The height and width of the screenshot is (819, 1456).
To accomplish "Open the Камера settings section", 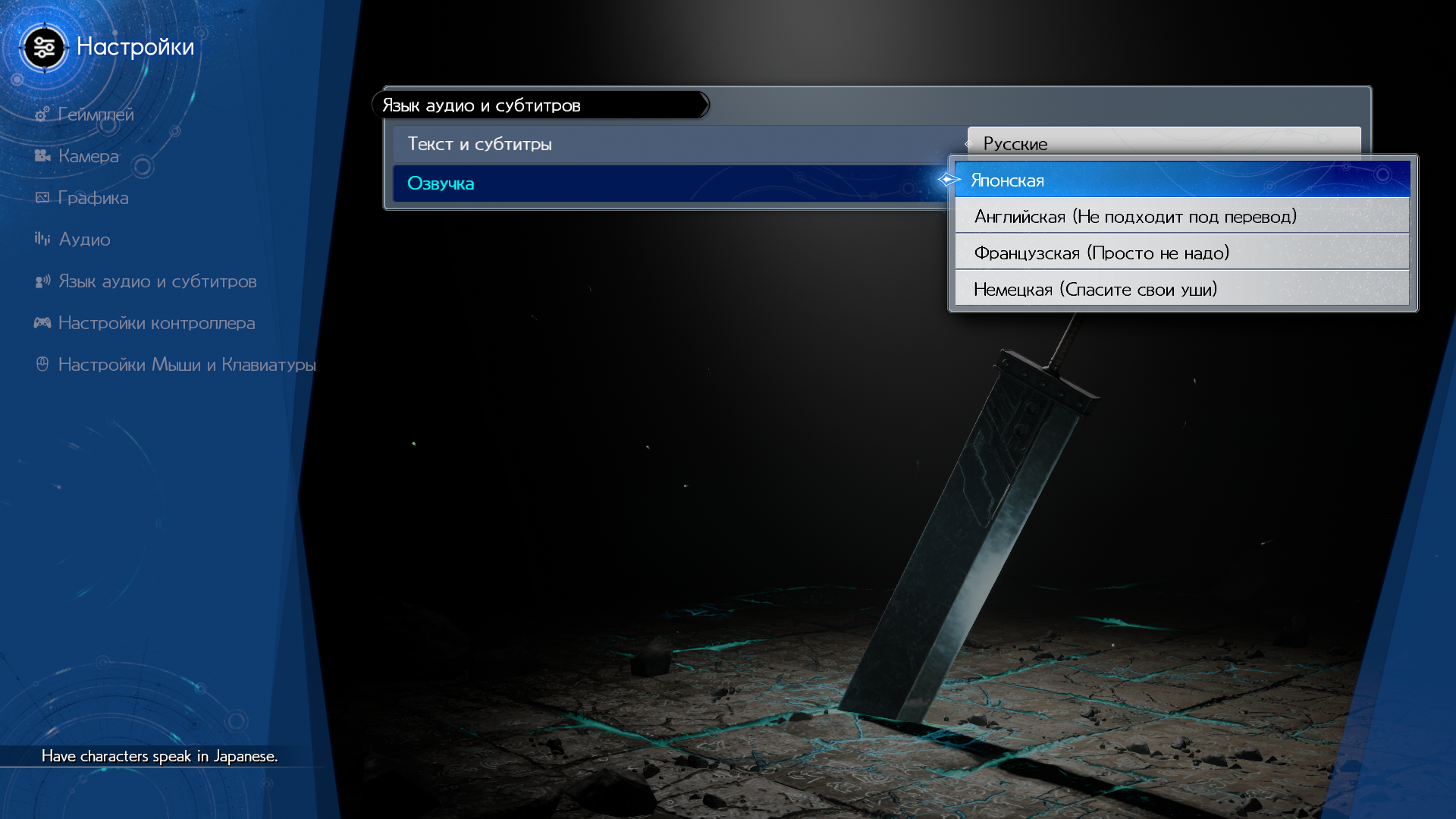I will pyautogui.click(x=88, y=156).
